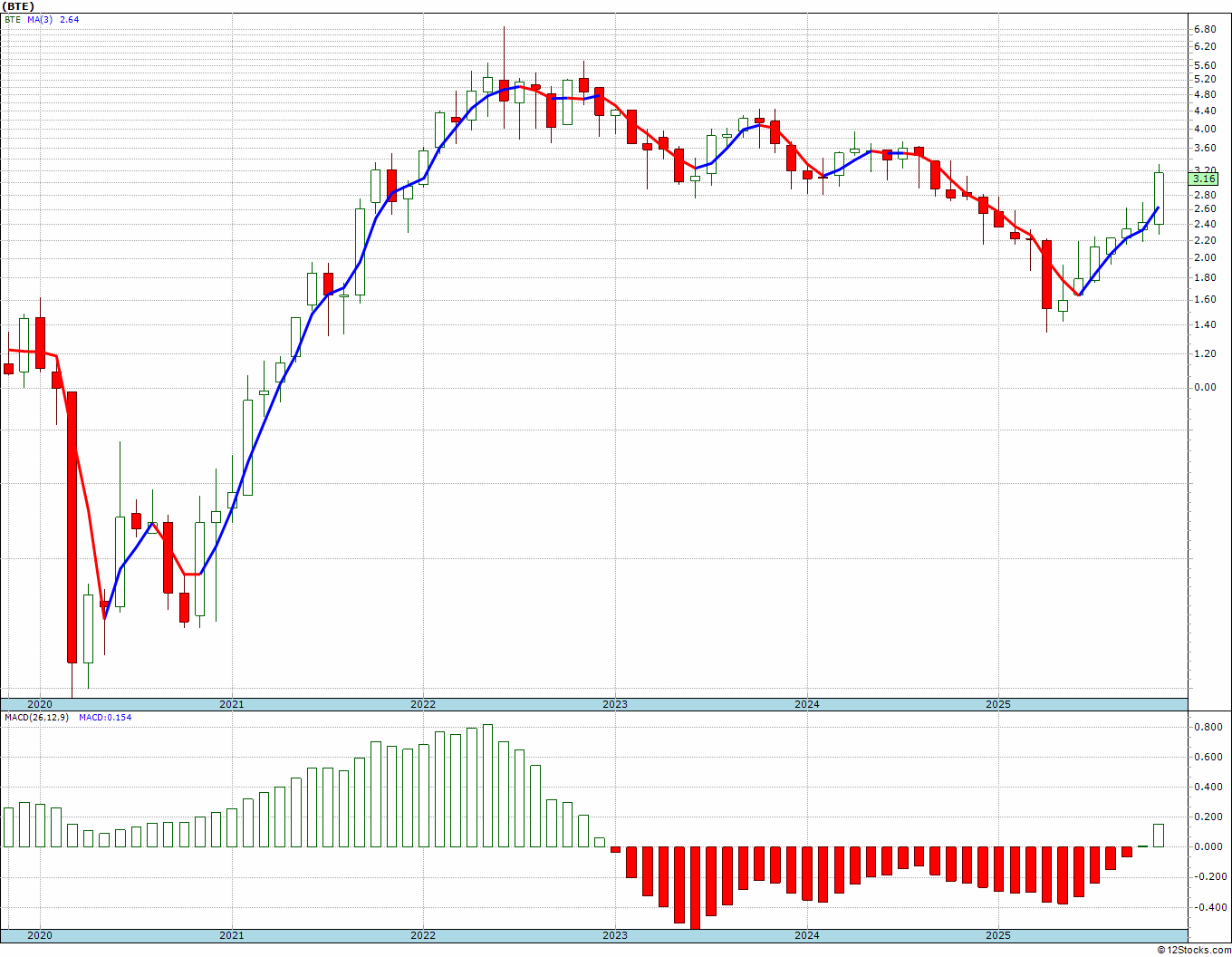Click the 1.20 price axis label

(1204, 353)
